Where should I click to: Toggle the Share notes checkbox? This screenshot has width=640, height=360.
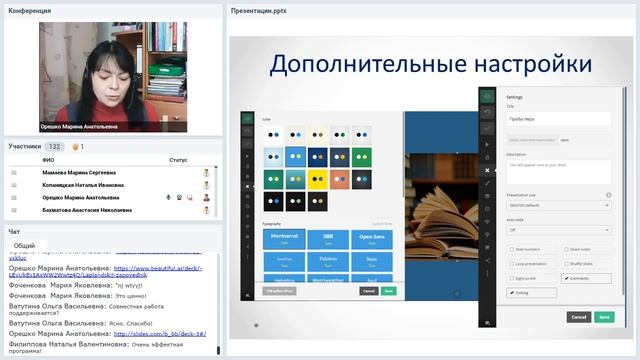pos(566,249)
